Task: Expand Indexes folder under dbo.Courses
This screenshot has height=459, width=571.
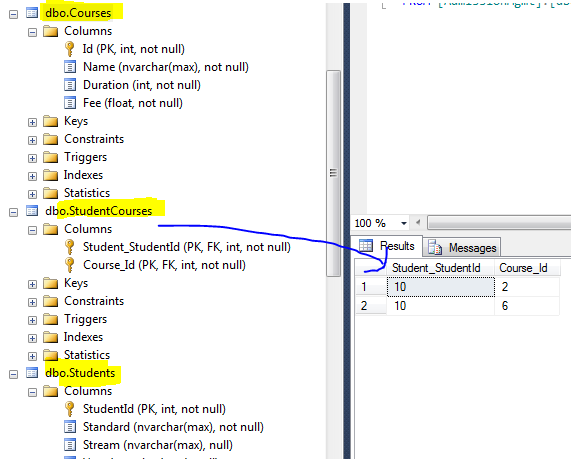Action: tap(32, 176)
